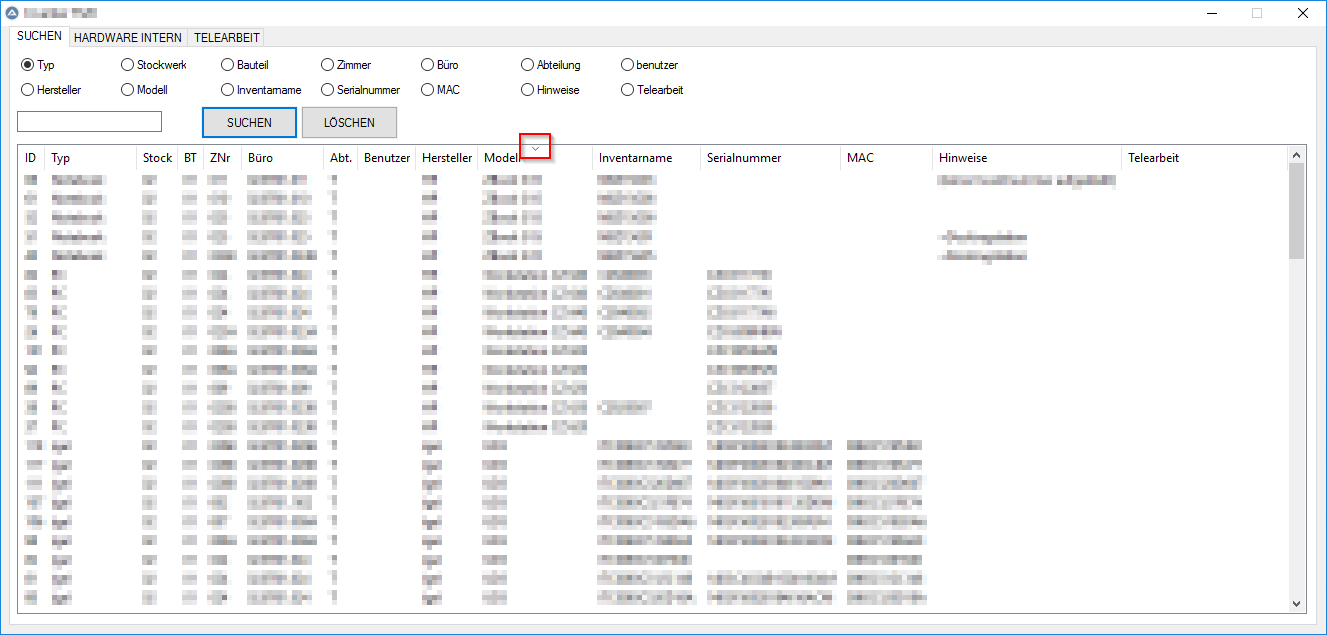
Task: Click the ID column header
Action: 31,158
